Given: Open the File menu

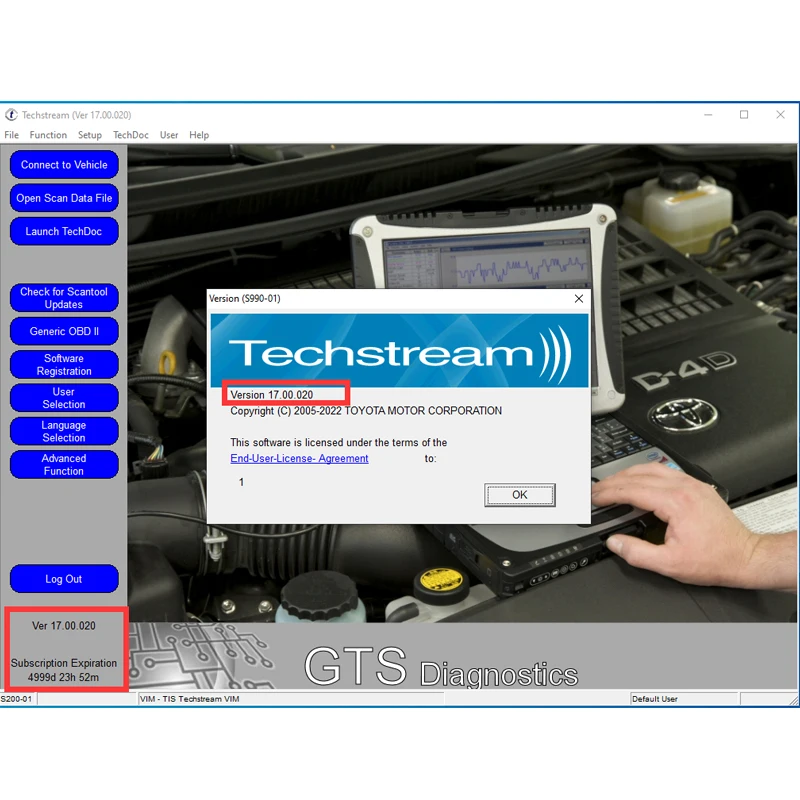Looking at the screenshot, I should [x=11, y=135].
